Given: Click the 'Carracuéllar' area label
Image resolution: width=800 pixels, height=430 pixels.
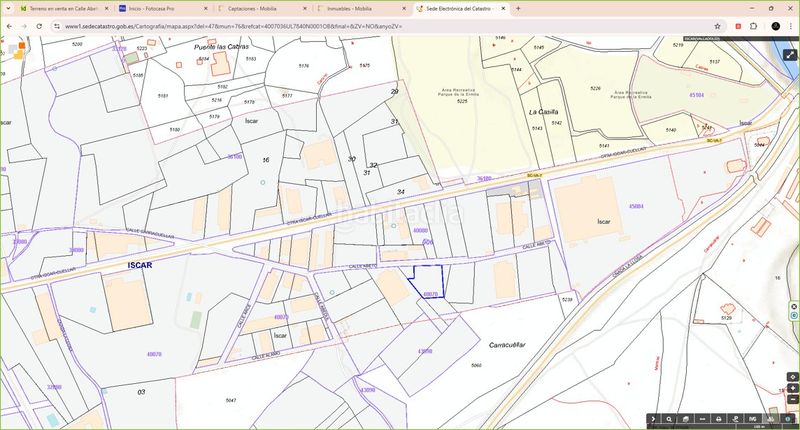Looking at the screenshot, I should click(x=507, y=345).
